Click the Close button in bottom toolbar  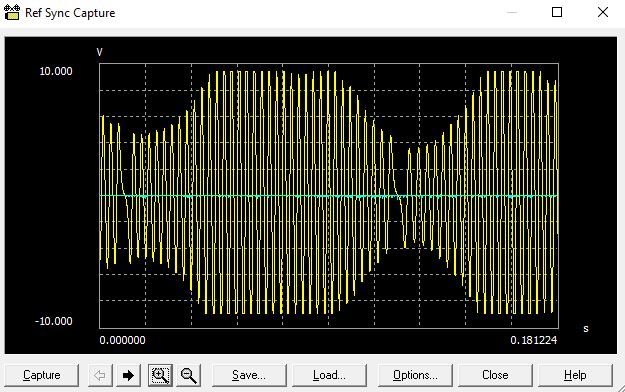pos(495,375)
